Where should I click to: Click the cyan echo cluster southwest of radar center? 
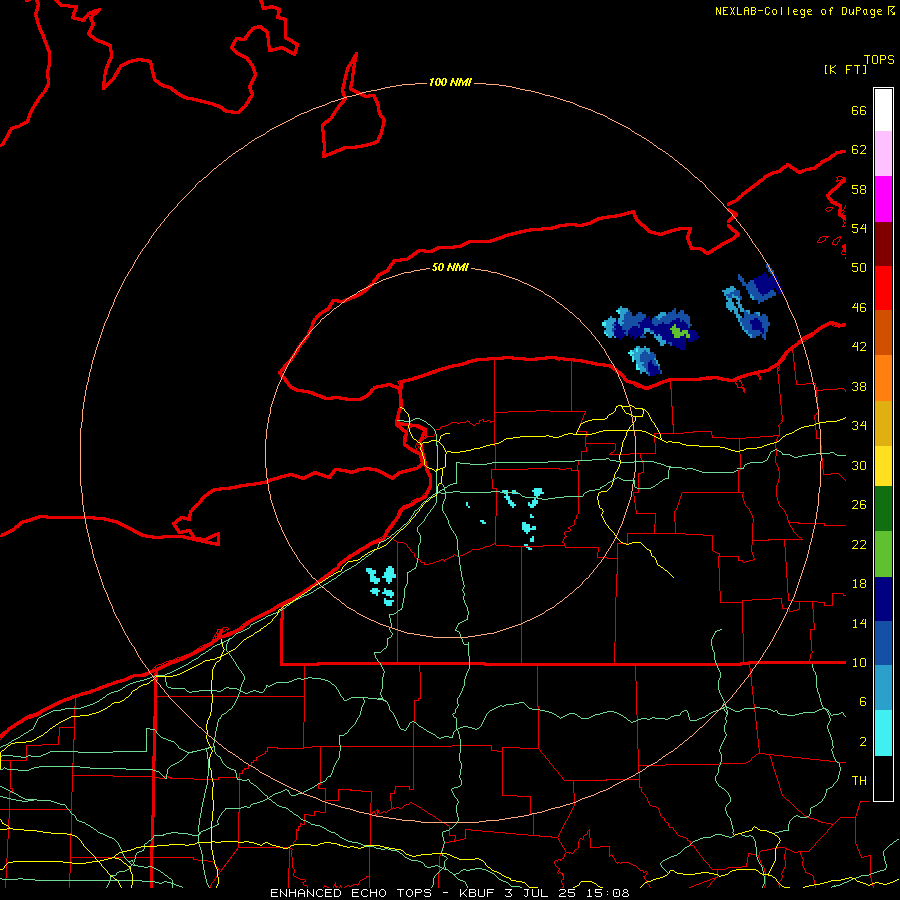[383, 584]
